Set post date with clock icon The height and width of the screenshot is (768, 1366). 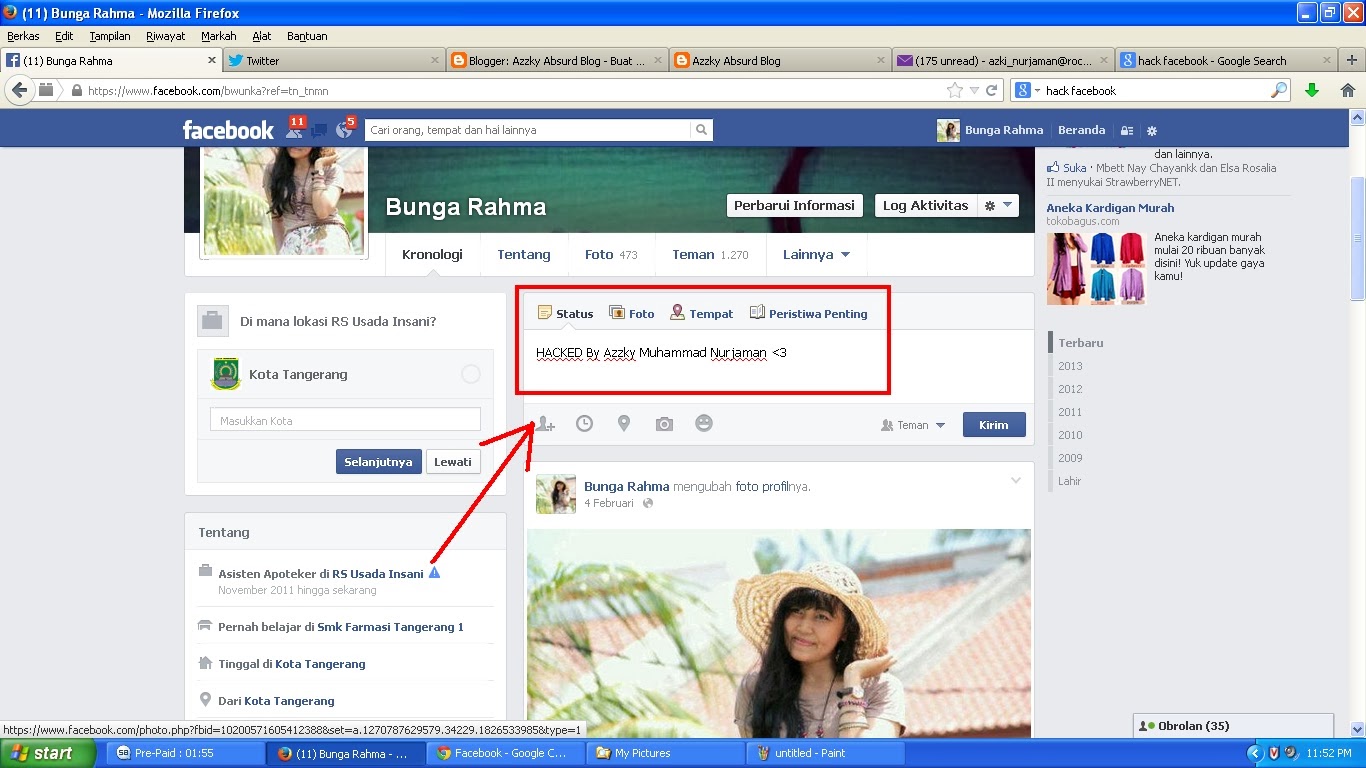[584, 424]
